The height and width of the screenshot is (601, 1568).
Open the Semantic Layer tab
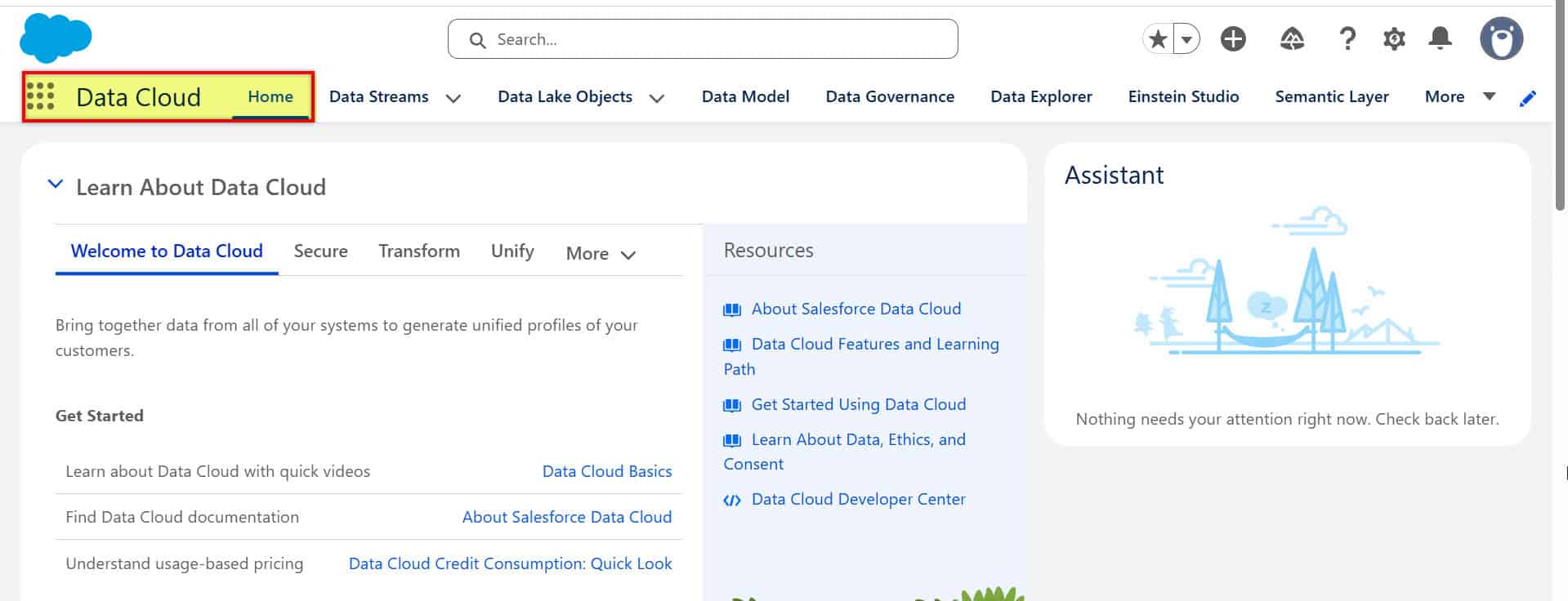point(1332,96)
